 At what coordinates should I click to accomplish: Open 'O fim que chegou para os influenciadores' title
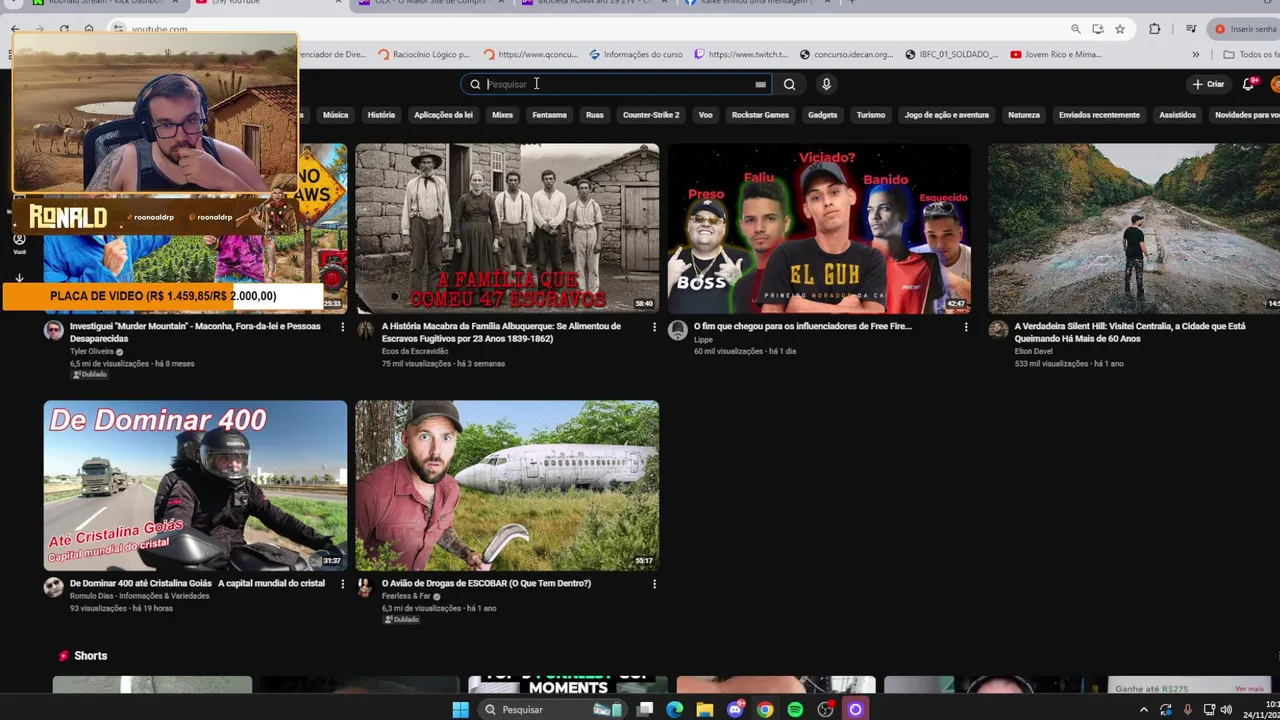(803, 326)
